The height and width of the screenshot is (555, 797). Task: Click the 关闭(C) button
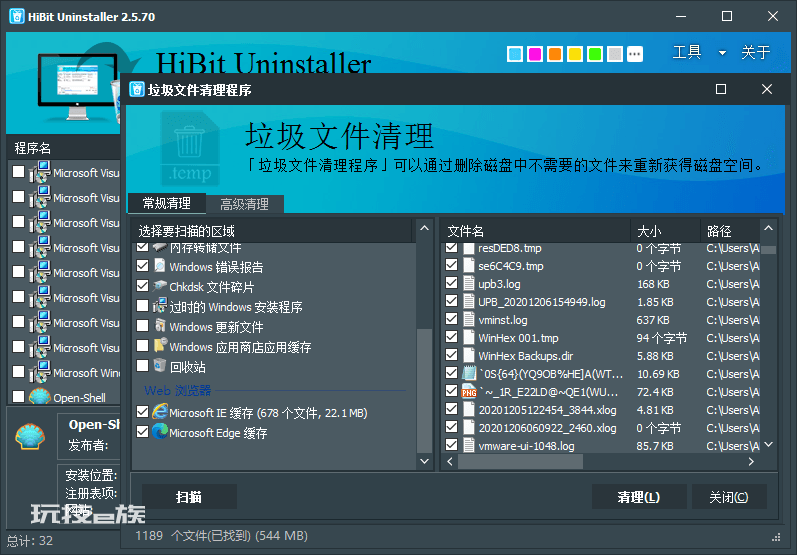729,497
